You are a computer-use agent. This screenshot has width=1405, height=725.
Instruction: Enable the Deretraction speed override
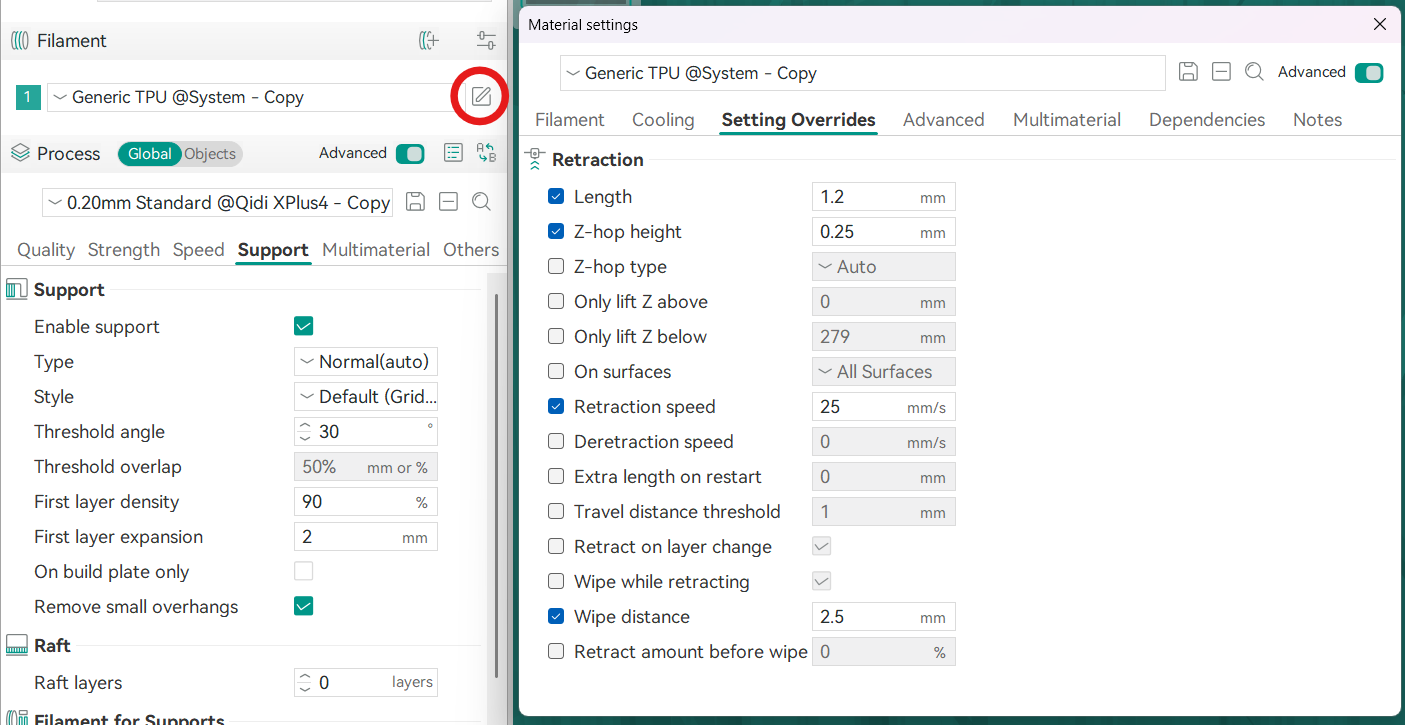pyautogui.click(x=556, y=442)
